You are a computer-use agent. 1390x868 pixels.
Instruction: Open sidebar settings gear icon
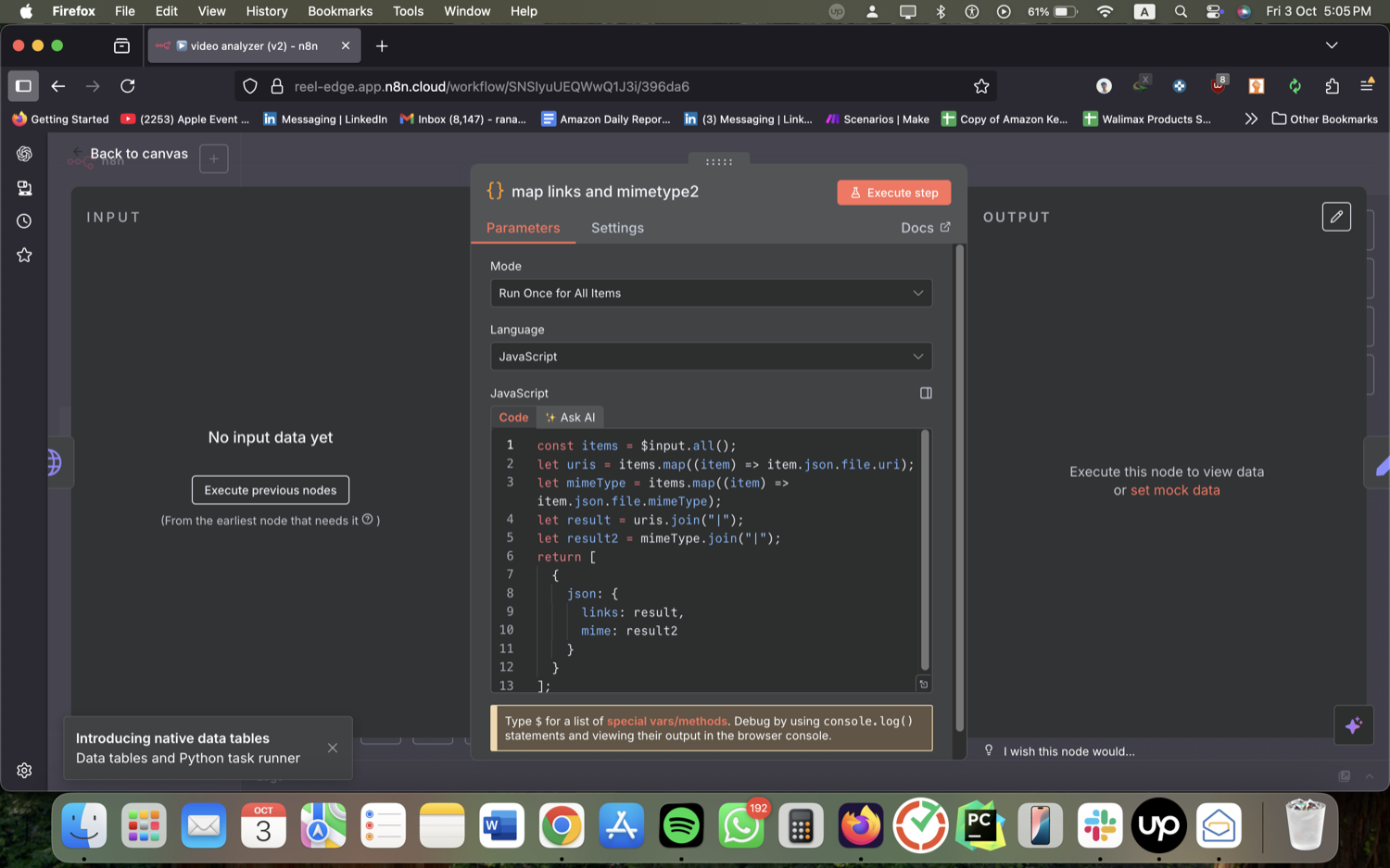click(x=24, y=771)
